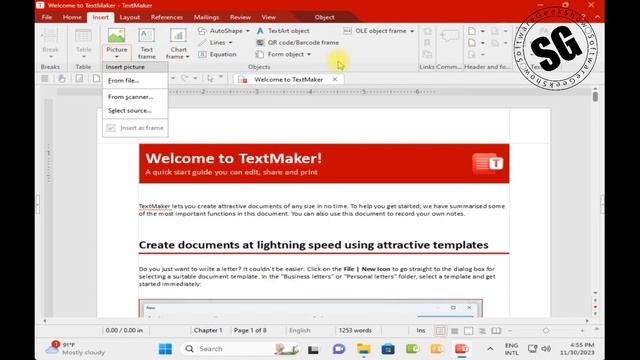Viewport: 640px width, 360px height.
Task: Choose Select source... menu entry
Action: pyautogui.click(x=135, y=111)
